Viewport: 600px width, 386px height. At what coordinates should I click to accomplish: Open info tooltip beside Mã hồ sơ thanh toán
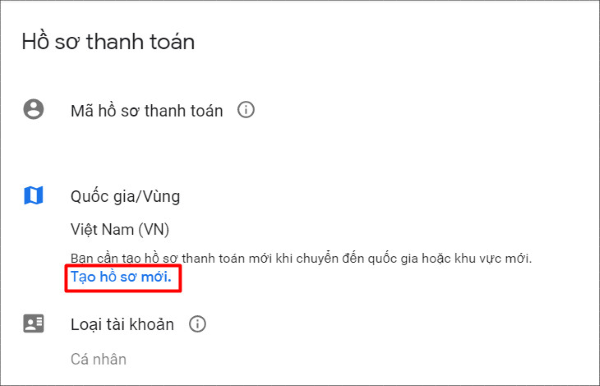coord(246,110)
